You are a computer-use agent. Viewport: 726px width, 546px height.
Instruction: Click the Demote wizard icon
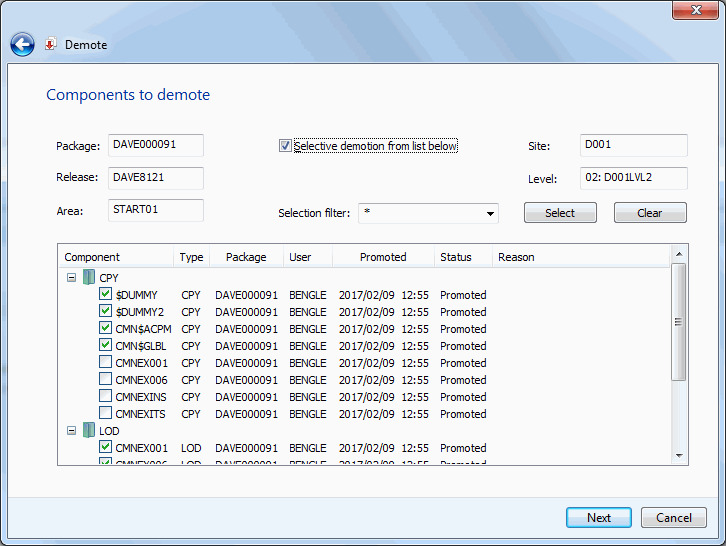click(x=50, y=44)
